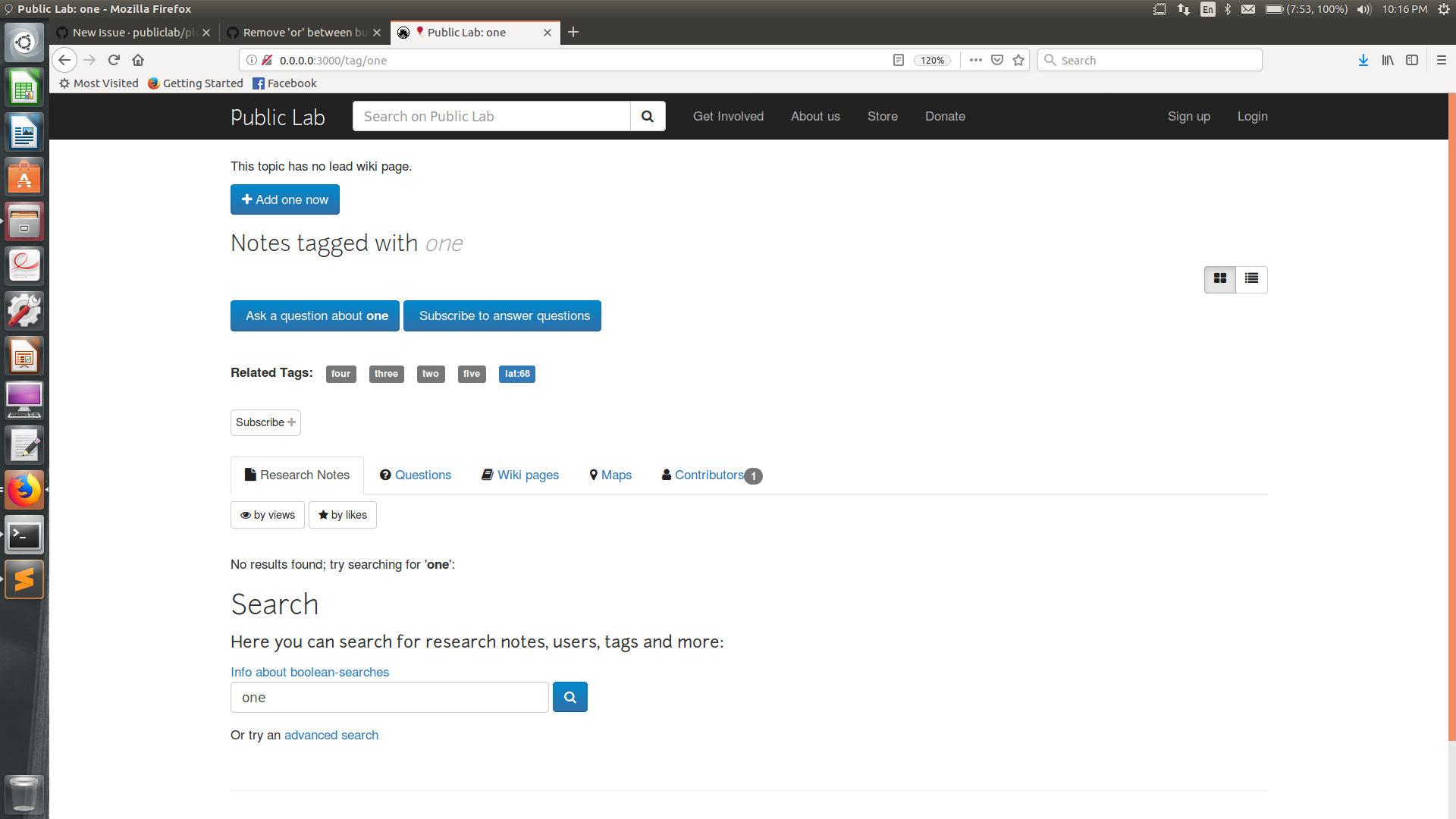Open the Questions tab
The image size is (1456, 819).
point(415,475)
